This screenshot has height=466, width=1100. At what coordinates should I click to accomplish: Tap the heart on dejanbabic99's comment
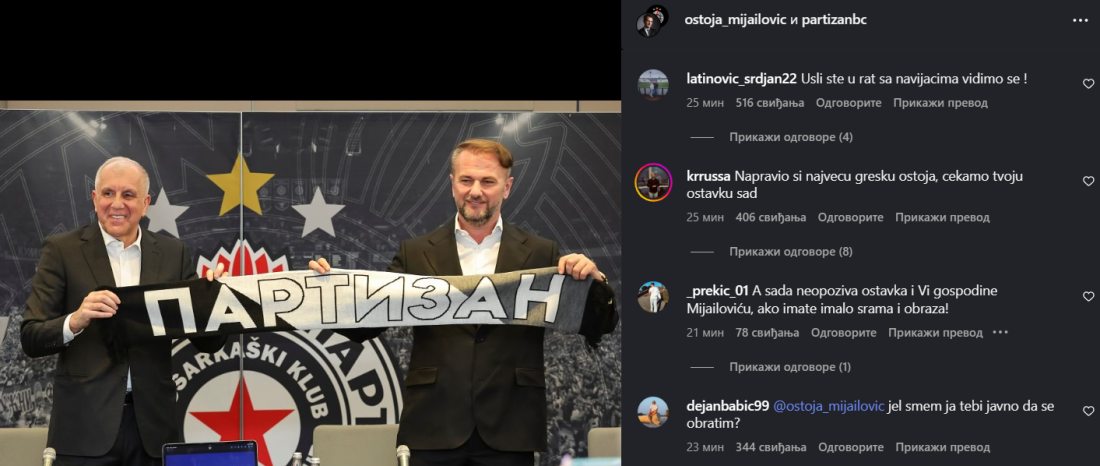click(x=1088, y=411)
